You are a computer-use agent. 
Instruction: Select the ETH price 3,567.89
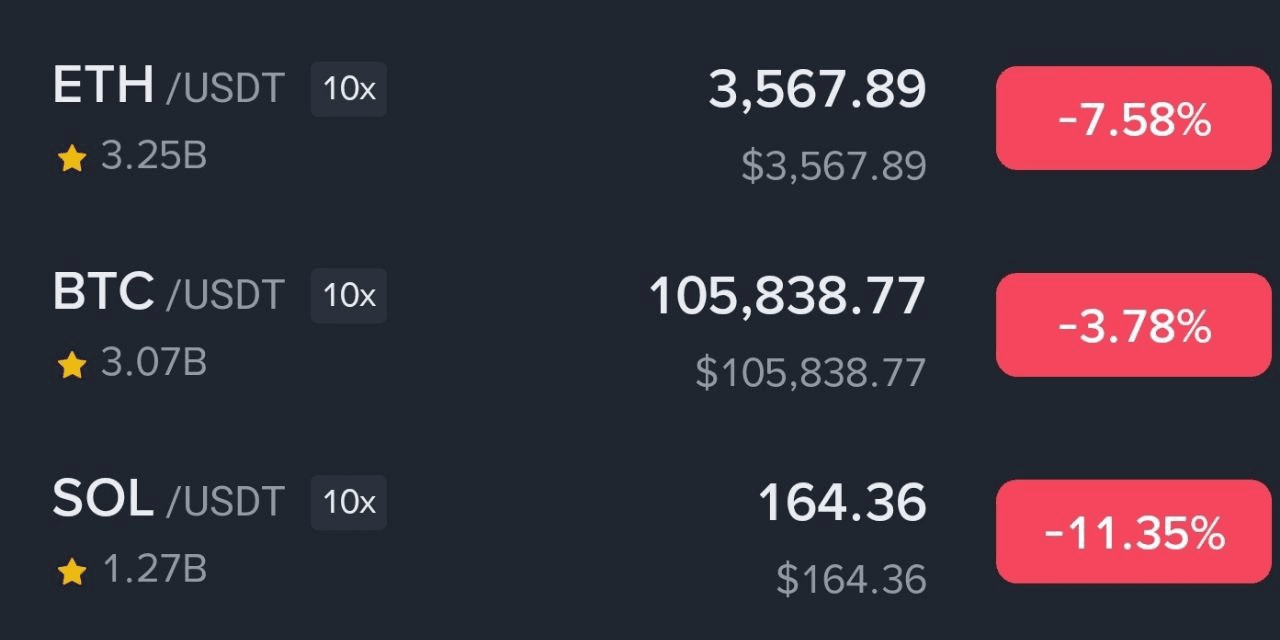click(x=817, y=90)
